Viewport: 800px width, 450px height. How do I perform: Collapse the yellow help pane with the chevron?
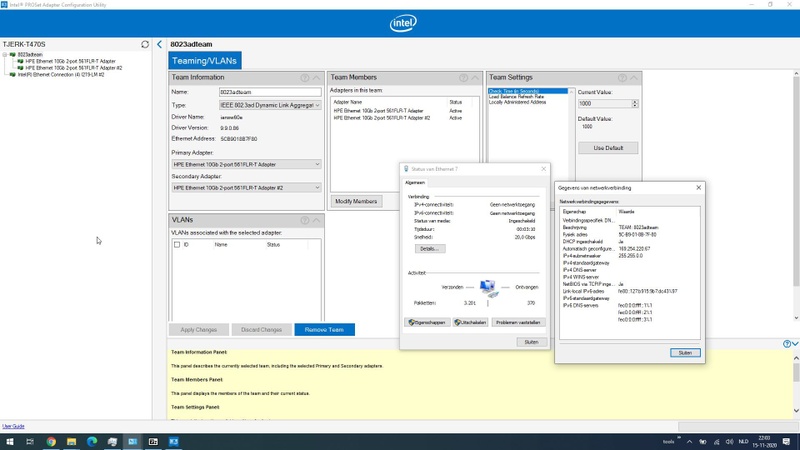point(795,344)
